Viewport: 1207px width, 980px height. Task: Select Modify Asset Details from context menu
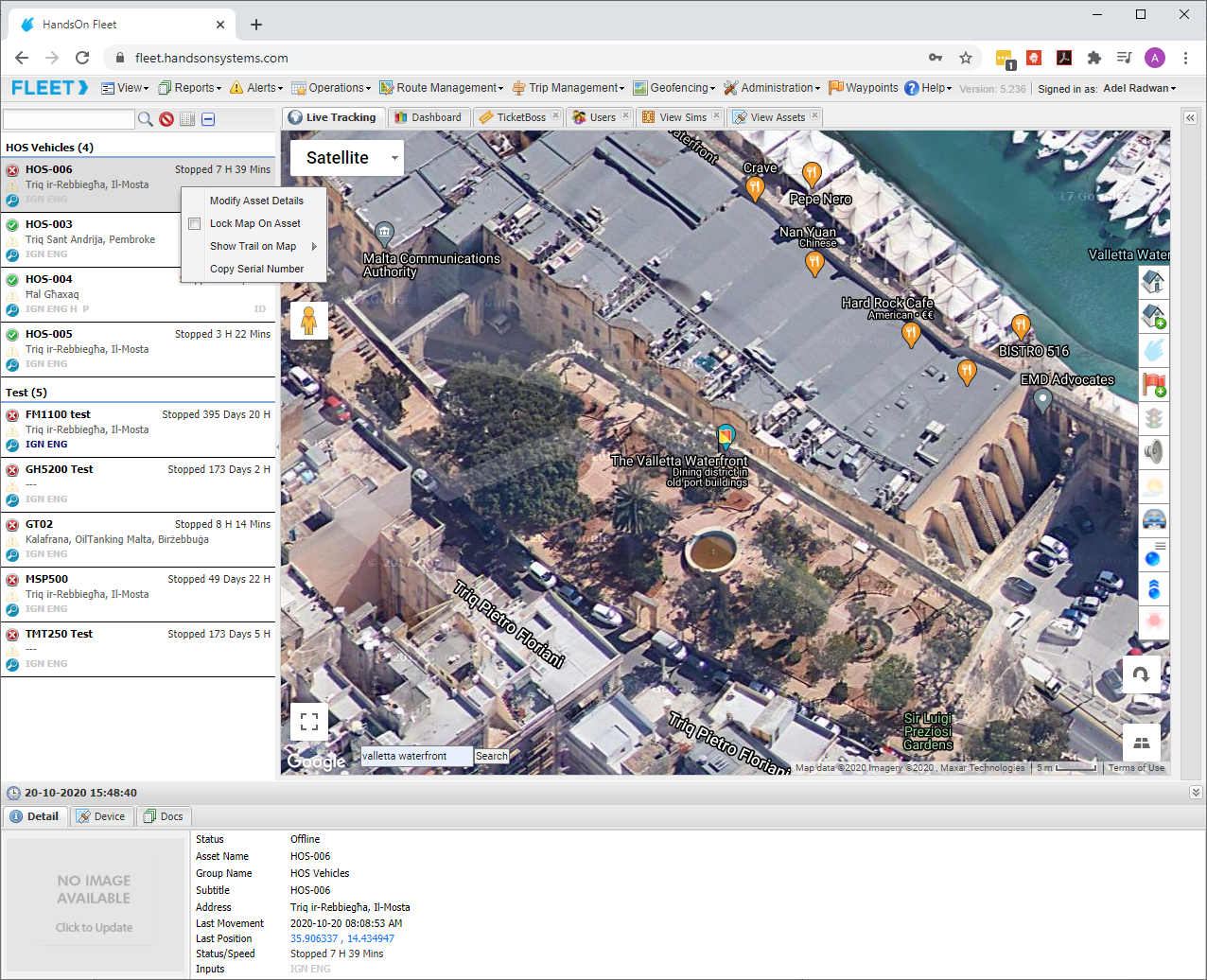(256, 201)
